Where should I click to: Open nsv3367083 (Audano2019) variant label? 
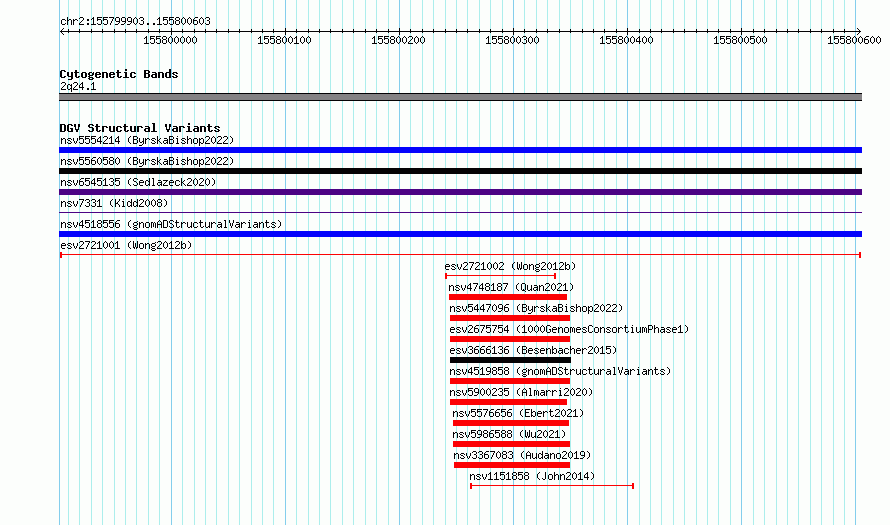[522, 455]
